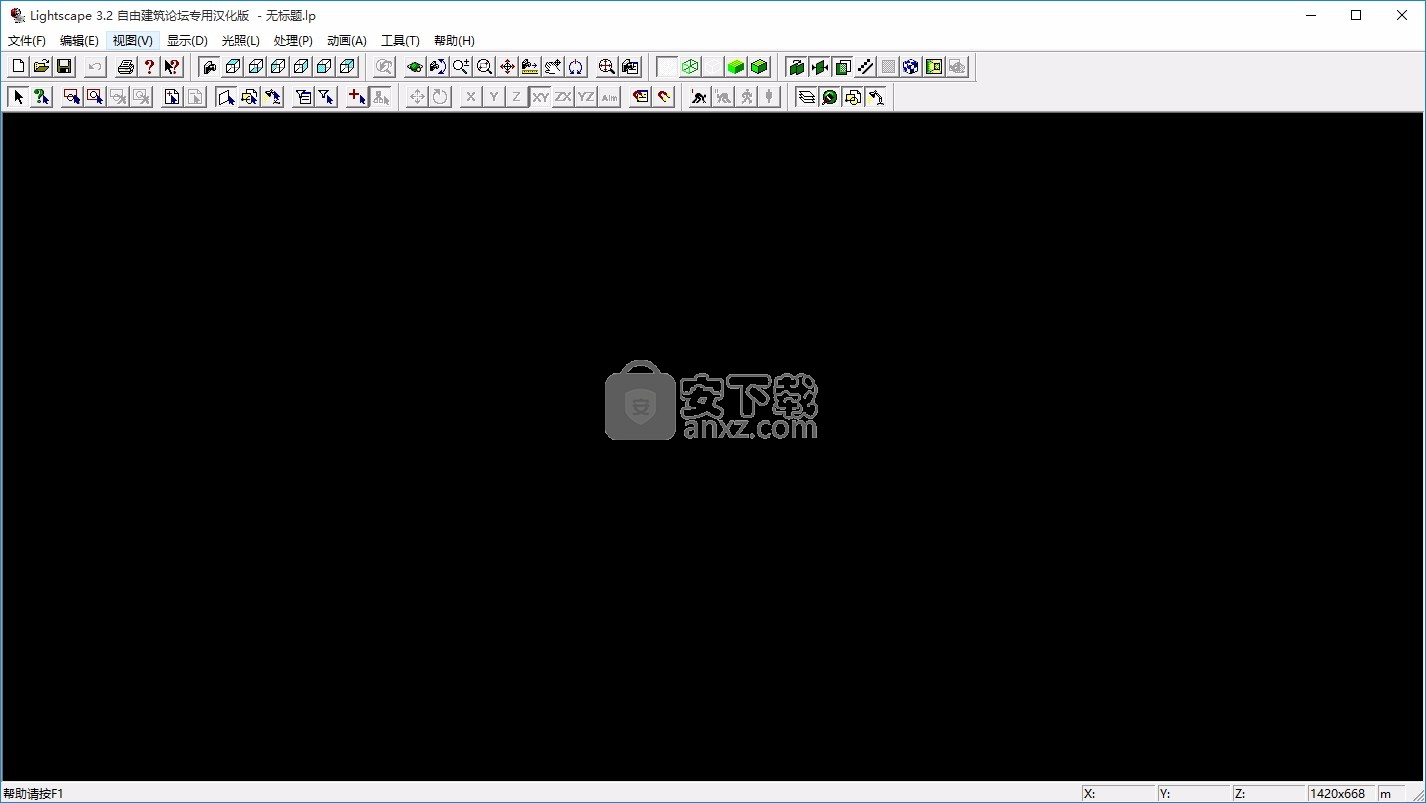Open the 显示(D) menu

[x=187, y=41]
